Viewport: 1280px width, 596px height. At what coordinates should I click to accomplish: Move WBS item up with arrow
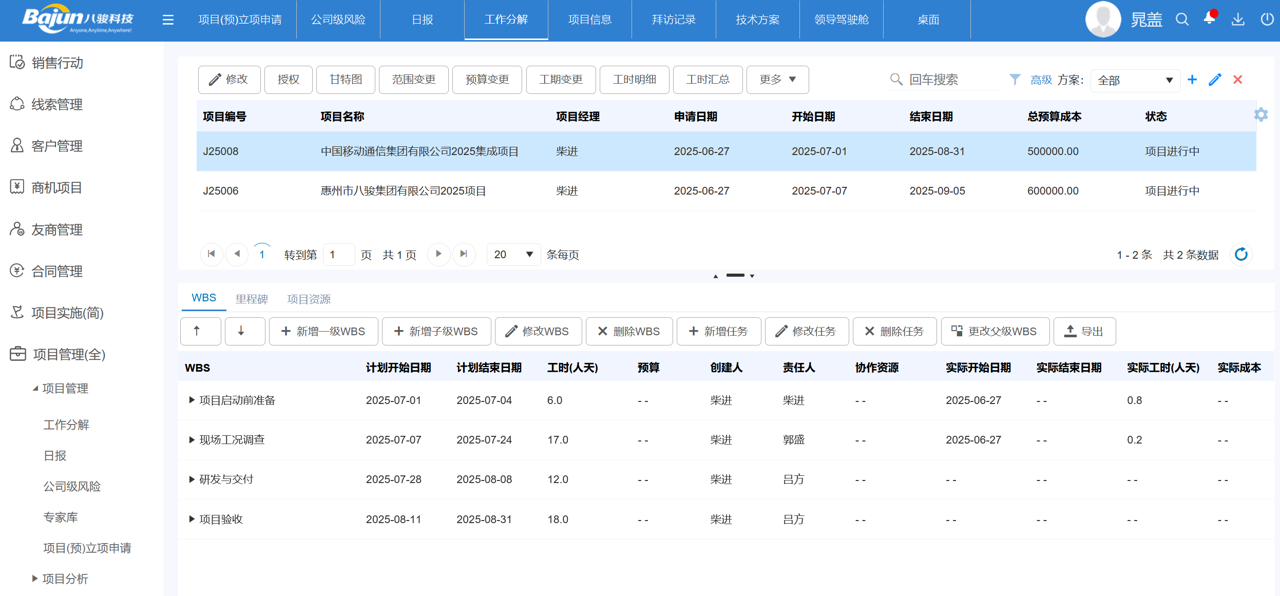coord(198,331)
